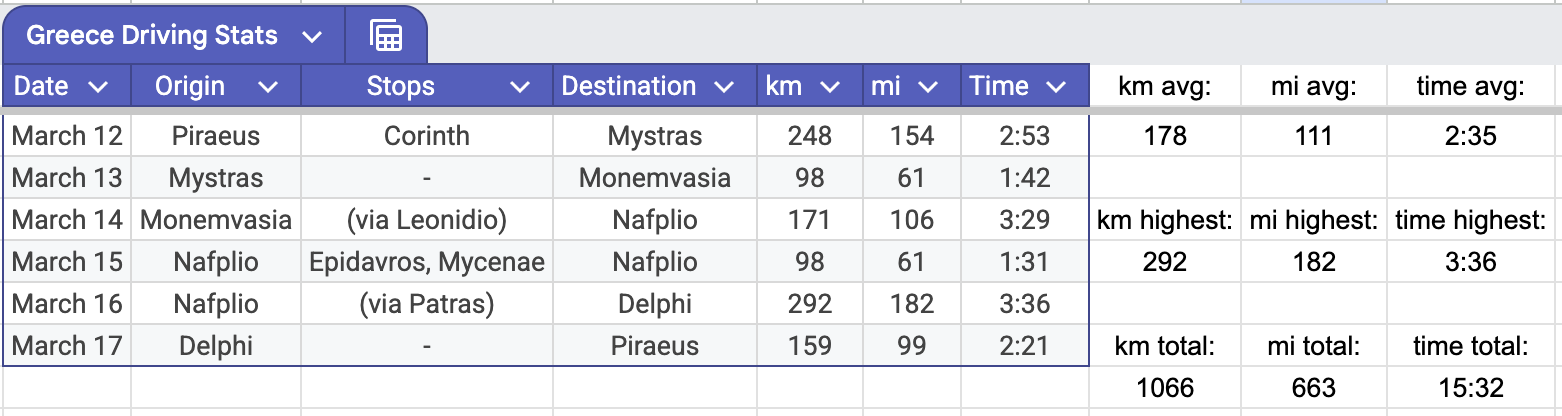Select the cell containing Corinth
The image size is (1562, 416).
click(x=427, y=136)
